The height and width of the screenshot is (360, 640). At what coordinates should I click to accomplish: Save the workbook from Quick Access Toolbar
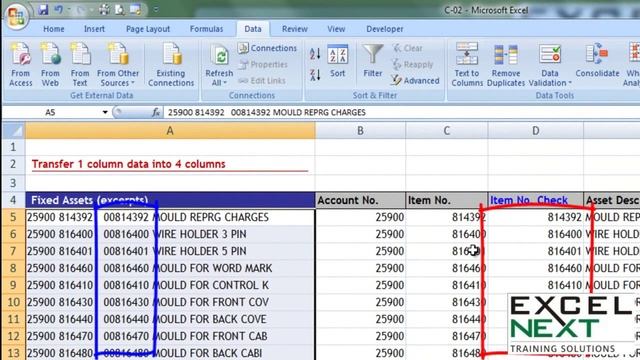tap(43, 9)
